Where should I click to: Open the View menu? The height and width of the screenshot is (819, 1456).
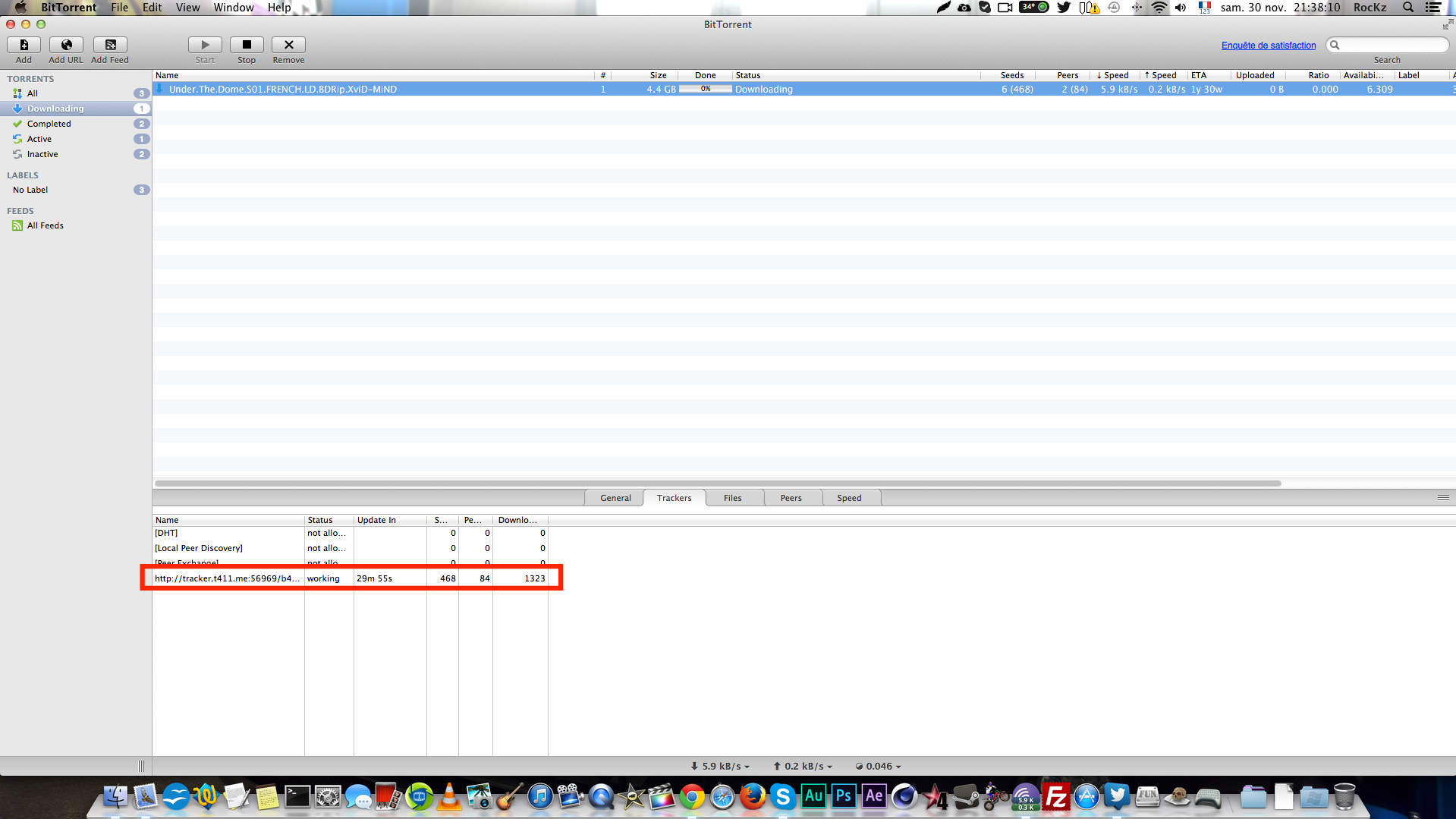pyautogui.click(x=188, y=8)
